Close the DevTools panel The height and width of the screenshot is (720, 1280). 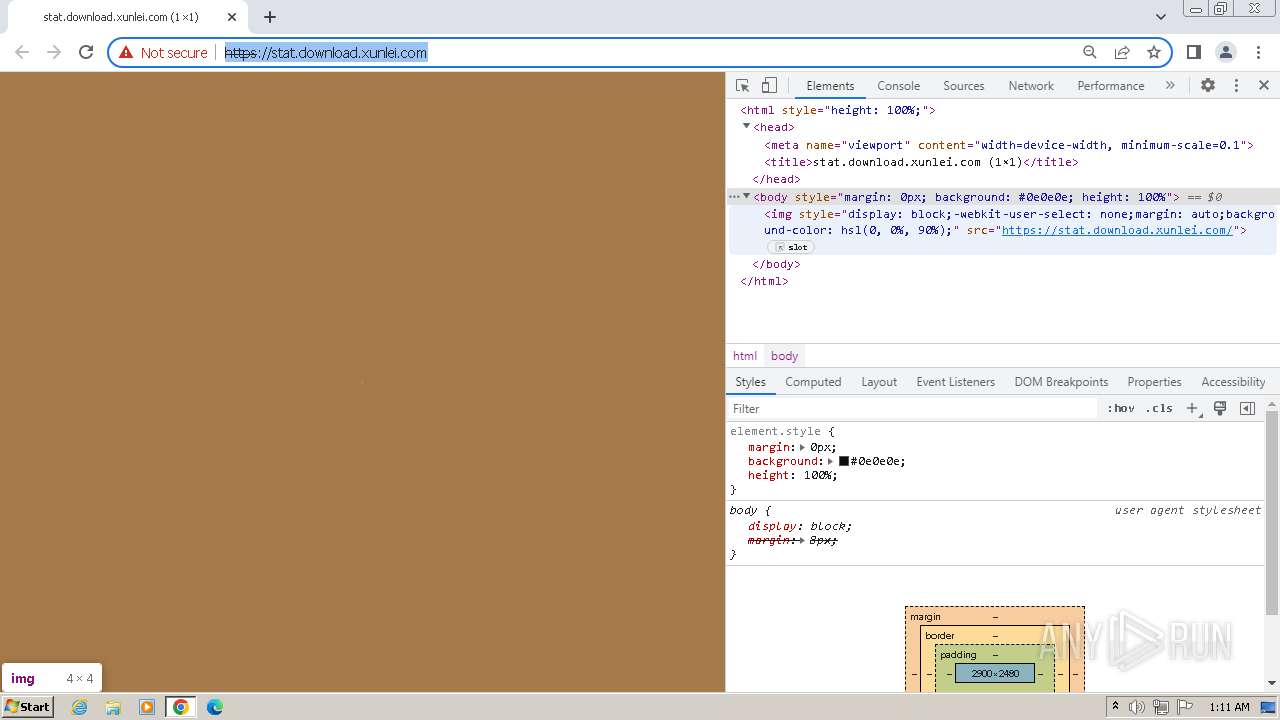click(1264, 86)
